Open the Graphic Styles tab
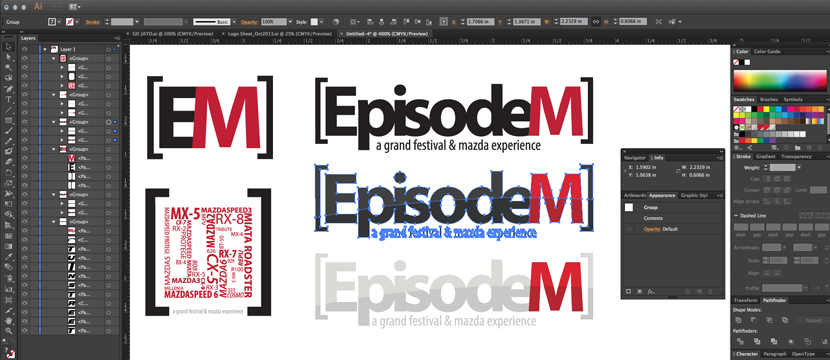Image resolution: width=830 pixels, height=360 pixels. pyautogui.click(x=694, y=195)
